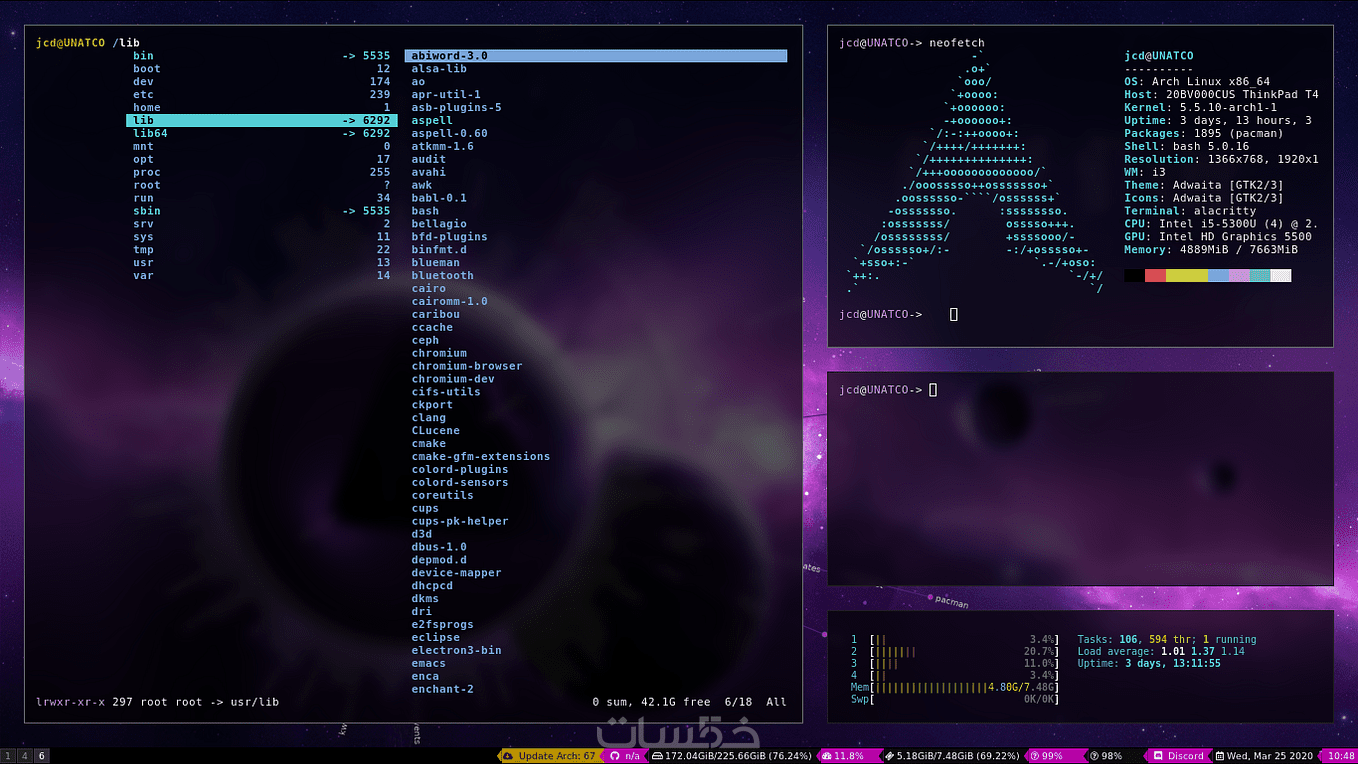Pick the black swatch in neofetch palette

click(x=1134, y=275)
